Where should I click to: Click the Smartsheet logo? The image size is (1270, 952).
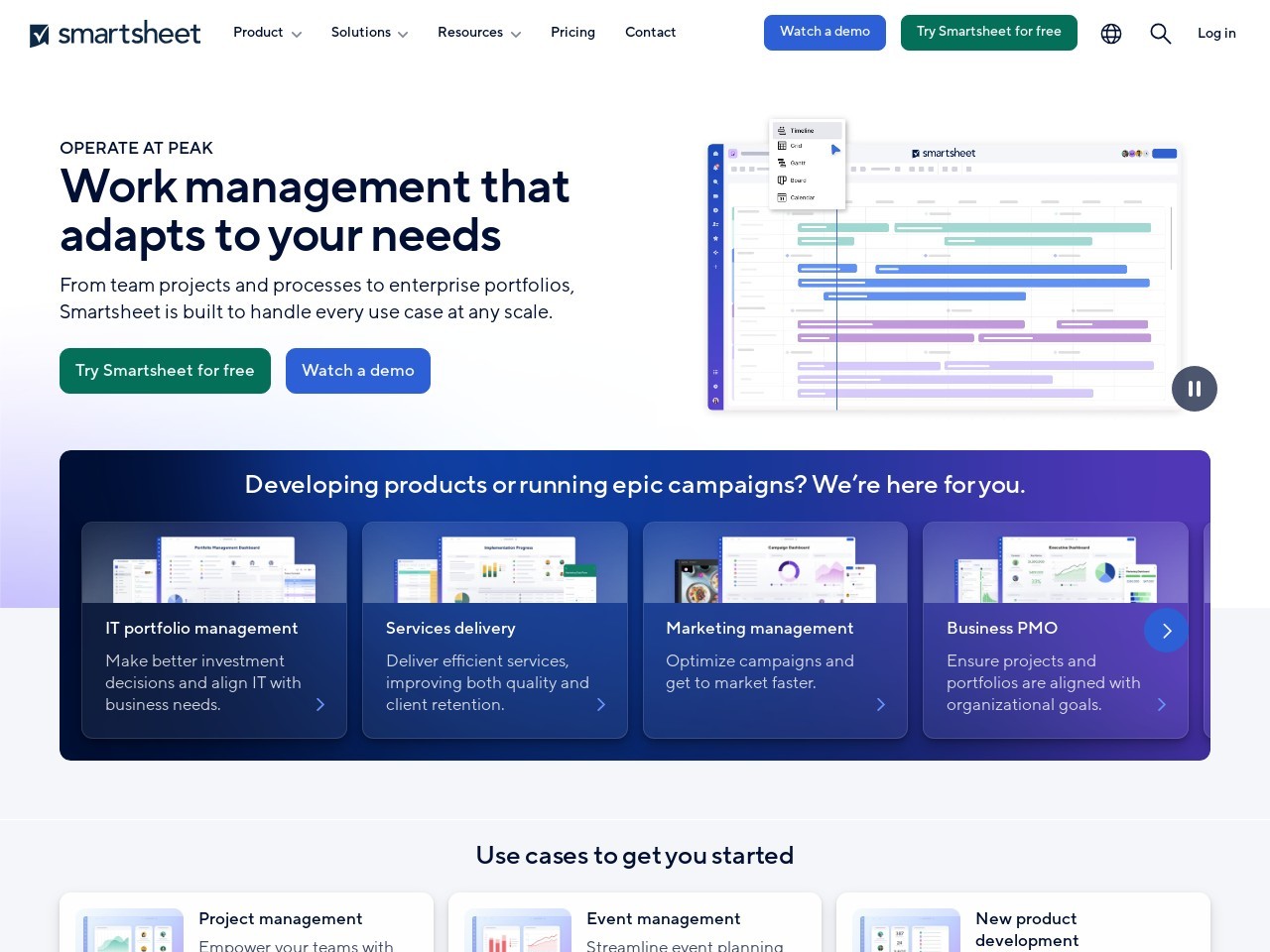(x=115, y=34)
